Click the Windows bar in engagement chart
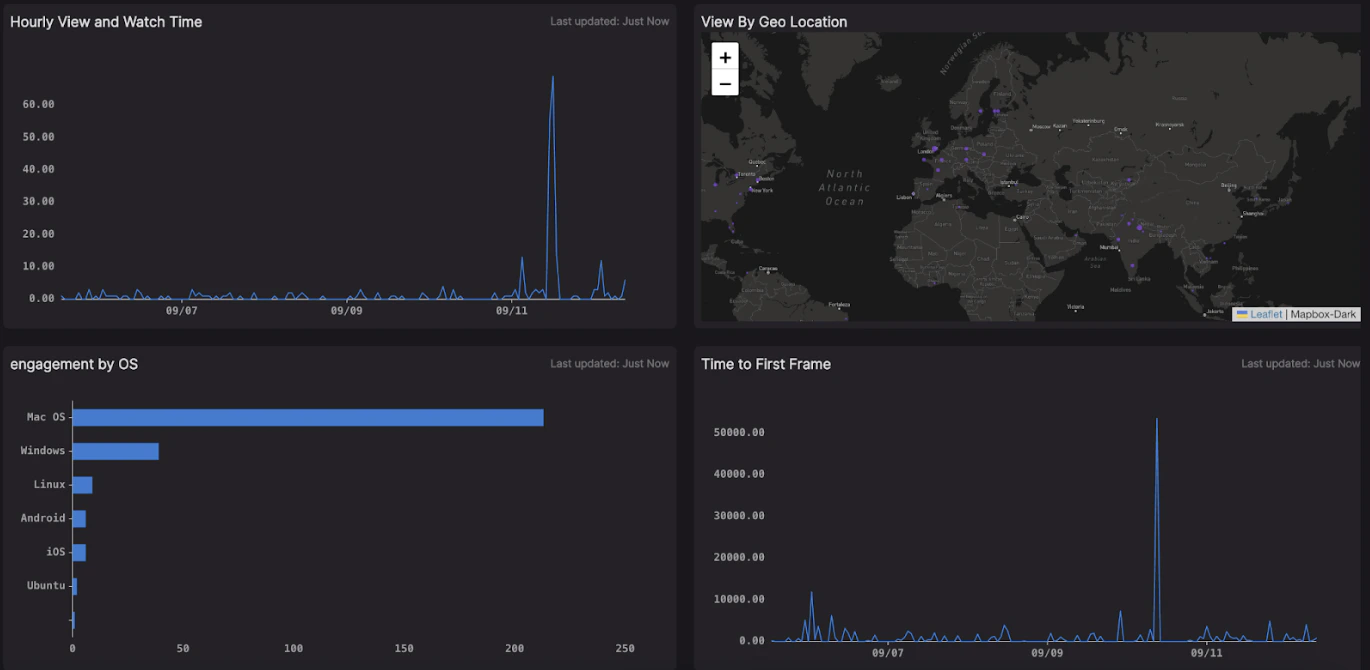This screenshot has width=1370, height=670. pos(116,451)
